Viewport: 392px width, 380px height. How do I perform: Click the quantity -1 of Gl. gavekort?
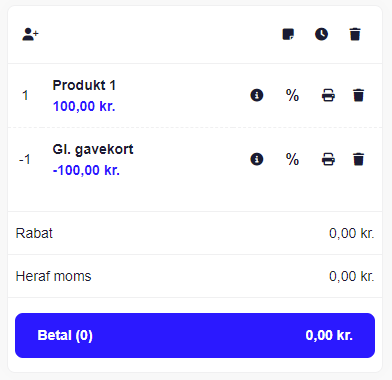pos(25,160)
